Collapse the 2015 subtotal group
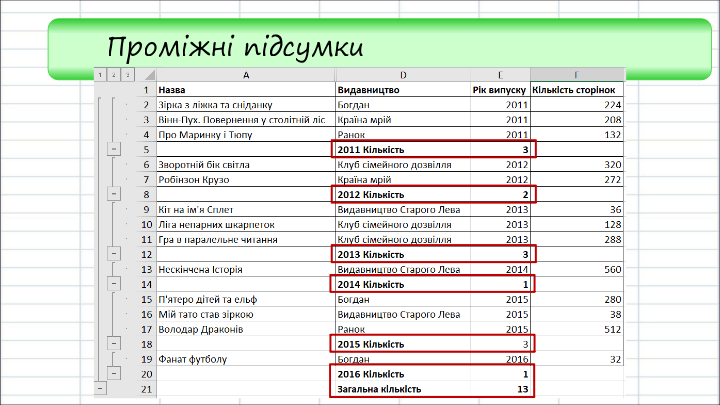Viewport: 720px width, 405px height. tap(113, 344)
